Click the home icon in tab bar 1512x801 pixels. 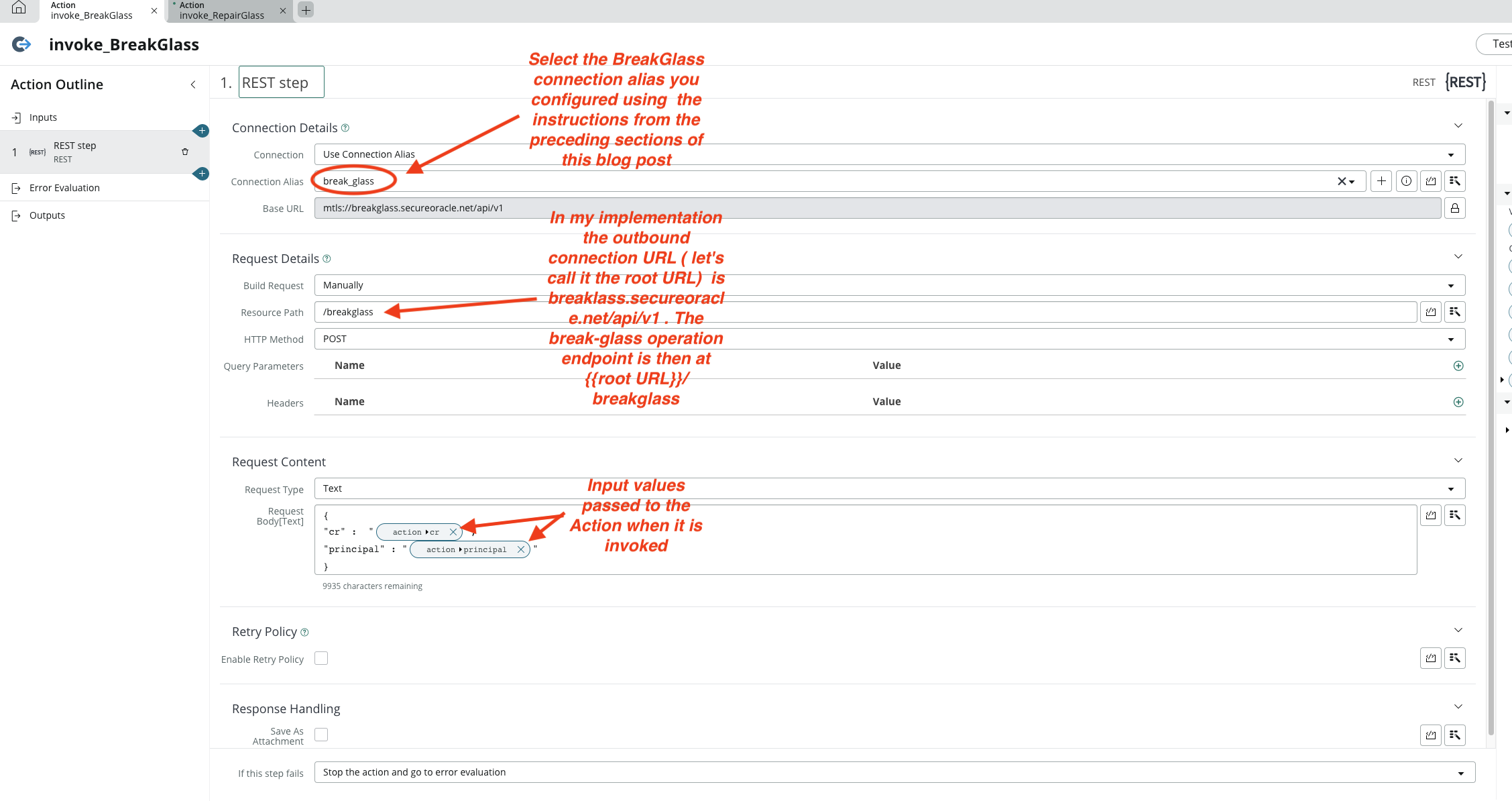coord(19,8)
